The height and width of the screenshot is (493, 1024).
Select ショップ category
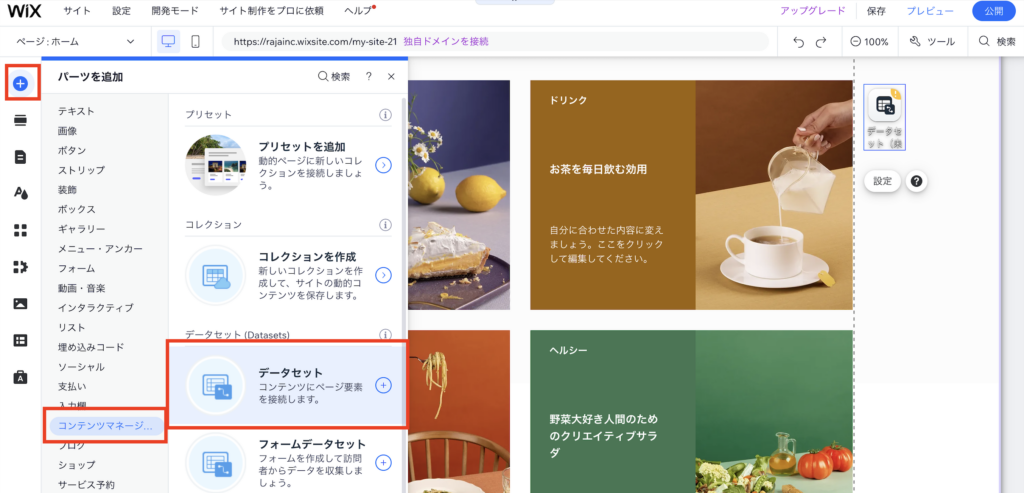(x=76, y=465)
